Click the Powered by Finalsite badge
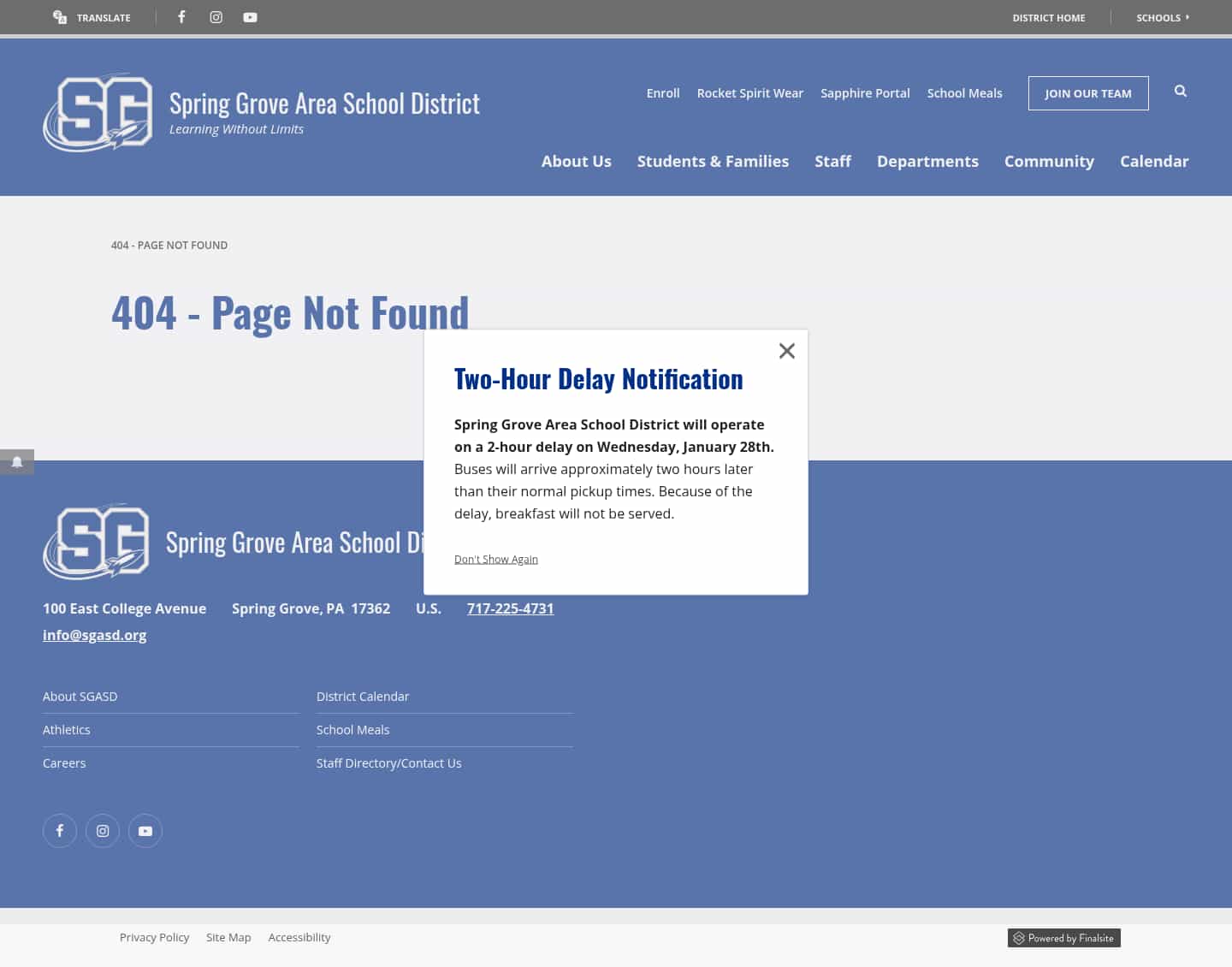1232x967 pixels. [1063, 938]
